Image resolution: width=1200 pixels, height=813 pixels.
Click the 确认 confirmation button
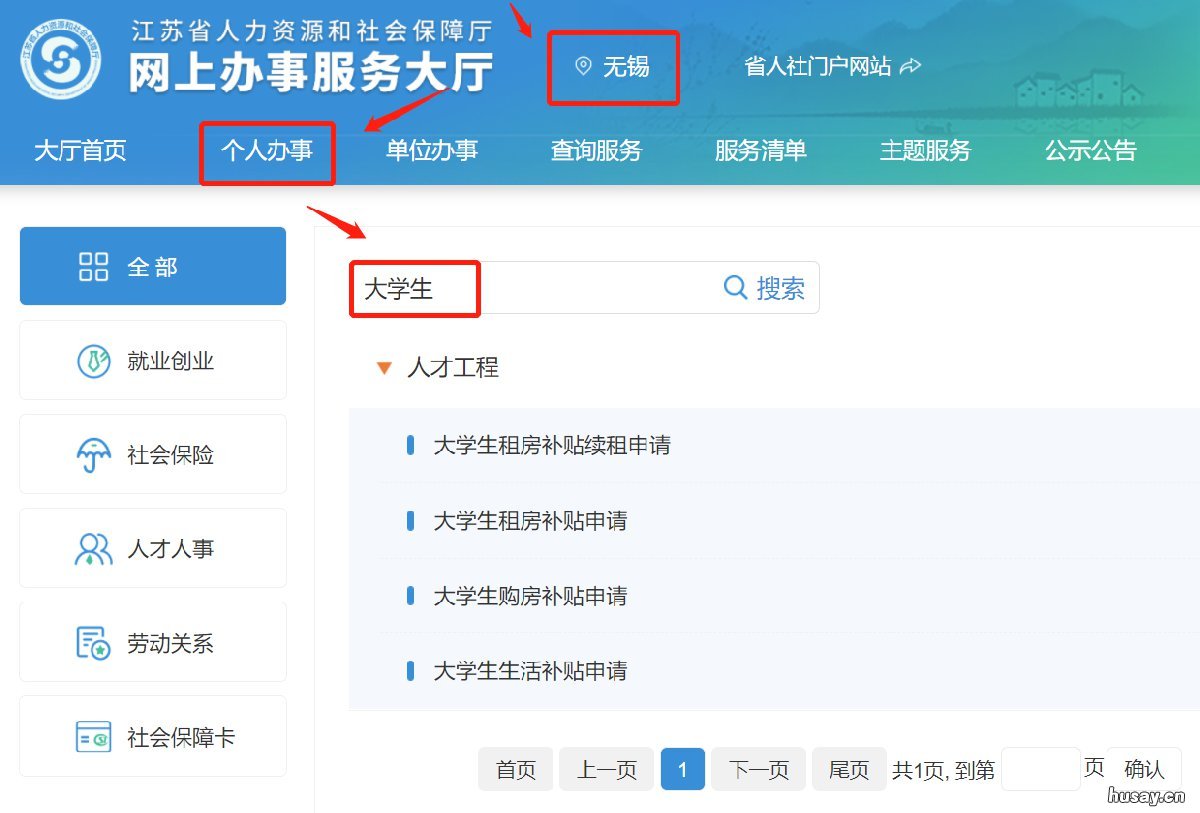(1143, 769)
